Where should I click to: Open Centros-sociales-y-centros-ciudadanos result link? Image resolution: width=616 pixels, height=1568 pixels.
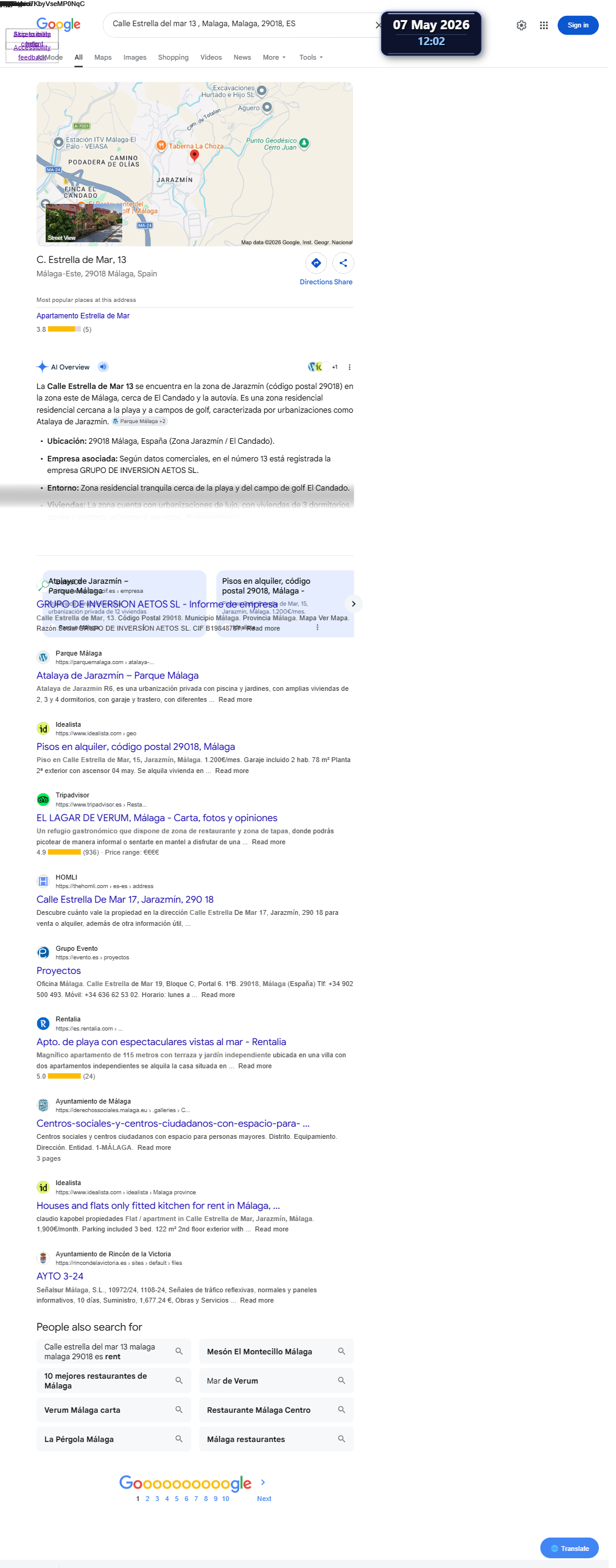click(173, 1123)
